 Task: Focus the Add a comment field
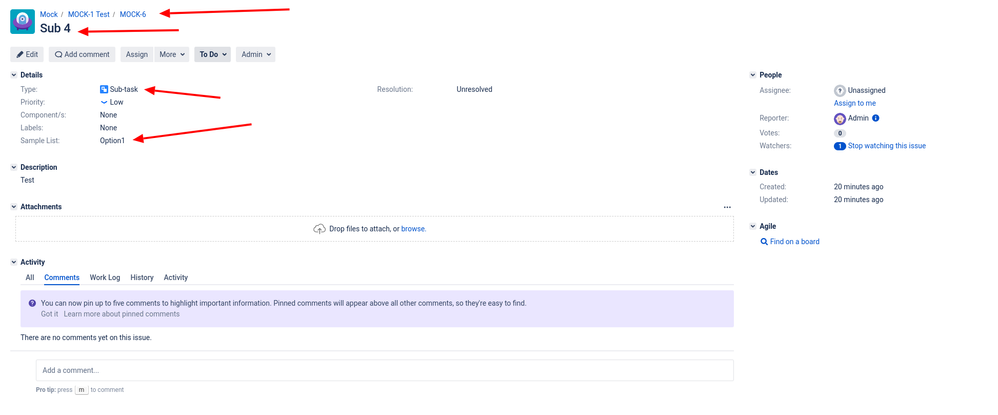pos(384,370)
